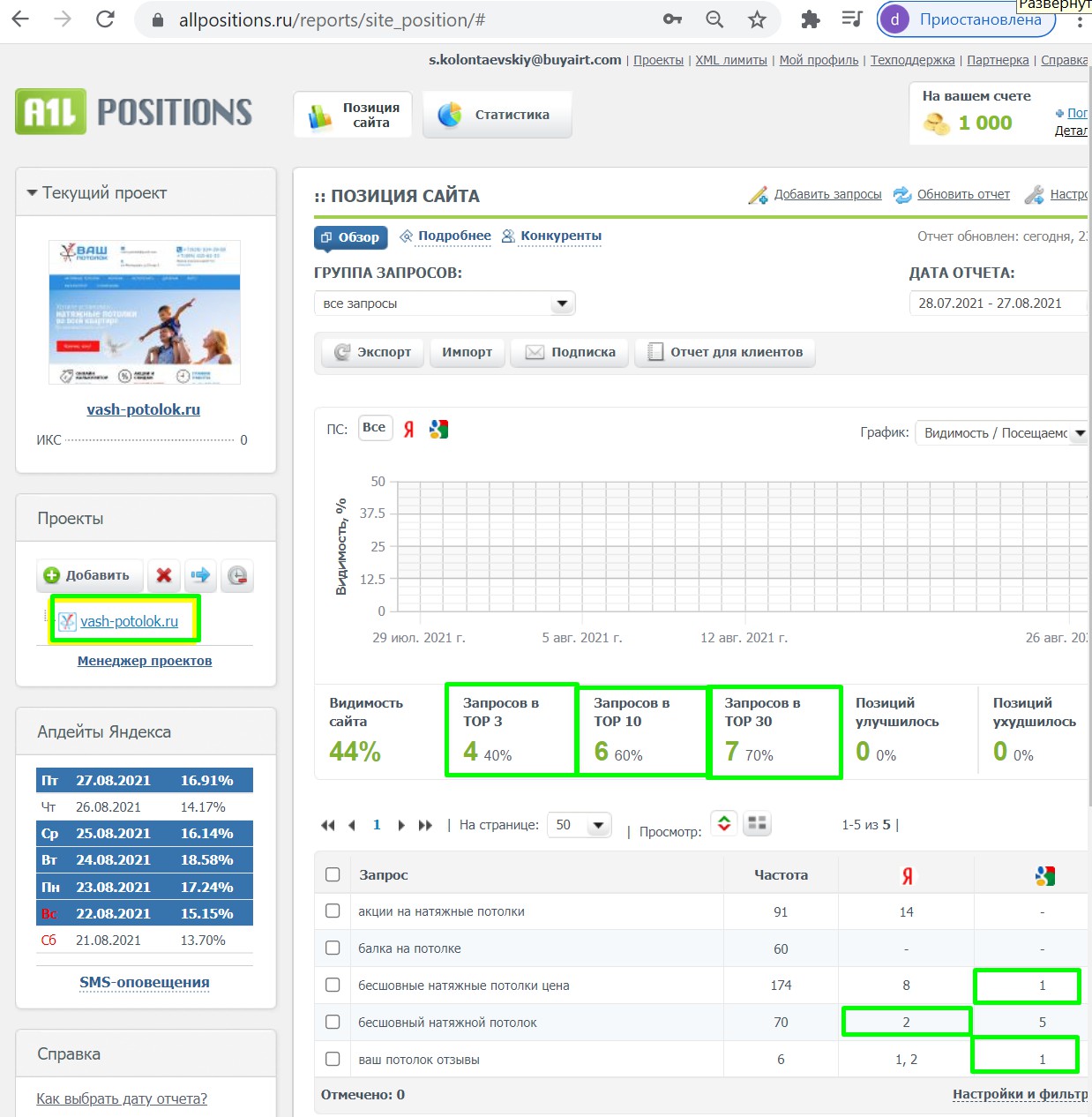Click page number 1 in pagination
Screen dimensions: 1092x1117
377,825
